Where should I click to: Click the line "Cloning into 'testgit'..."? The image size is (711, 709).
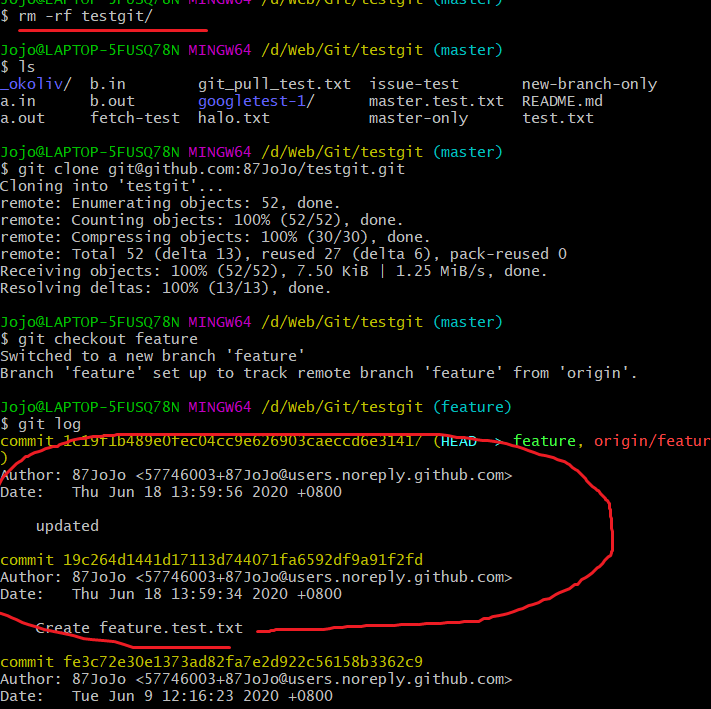[x=112, y=186]
